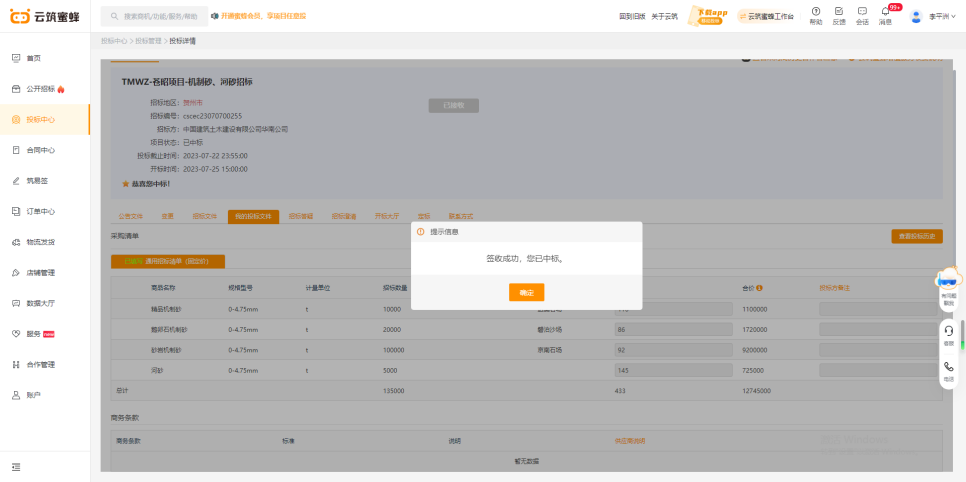Click the 确定 confirm button
Screen dimensions: 966x482
point(527,292)
